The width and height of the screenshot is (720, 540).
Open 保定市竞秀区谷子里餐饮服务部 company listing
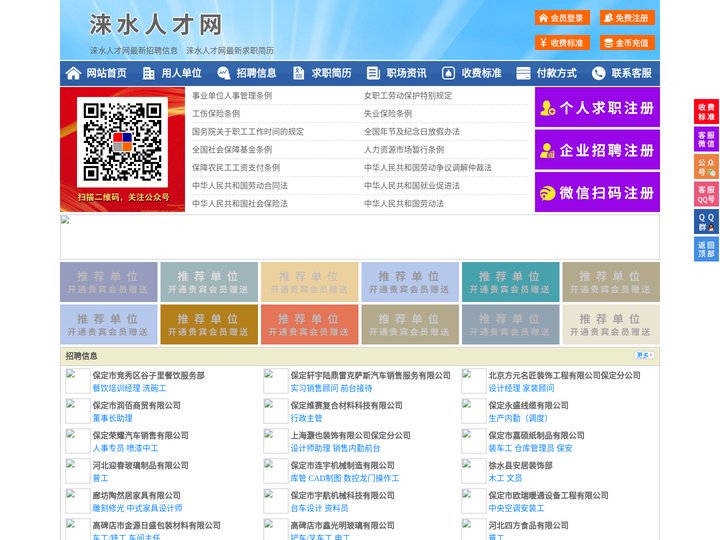coord(148,375)
